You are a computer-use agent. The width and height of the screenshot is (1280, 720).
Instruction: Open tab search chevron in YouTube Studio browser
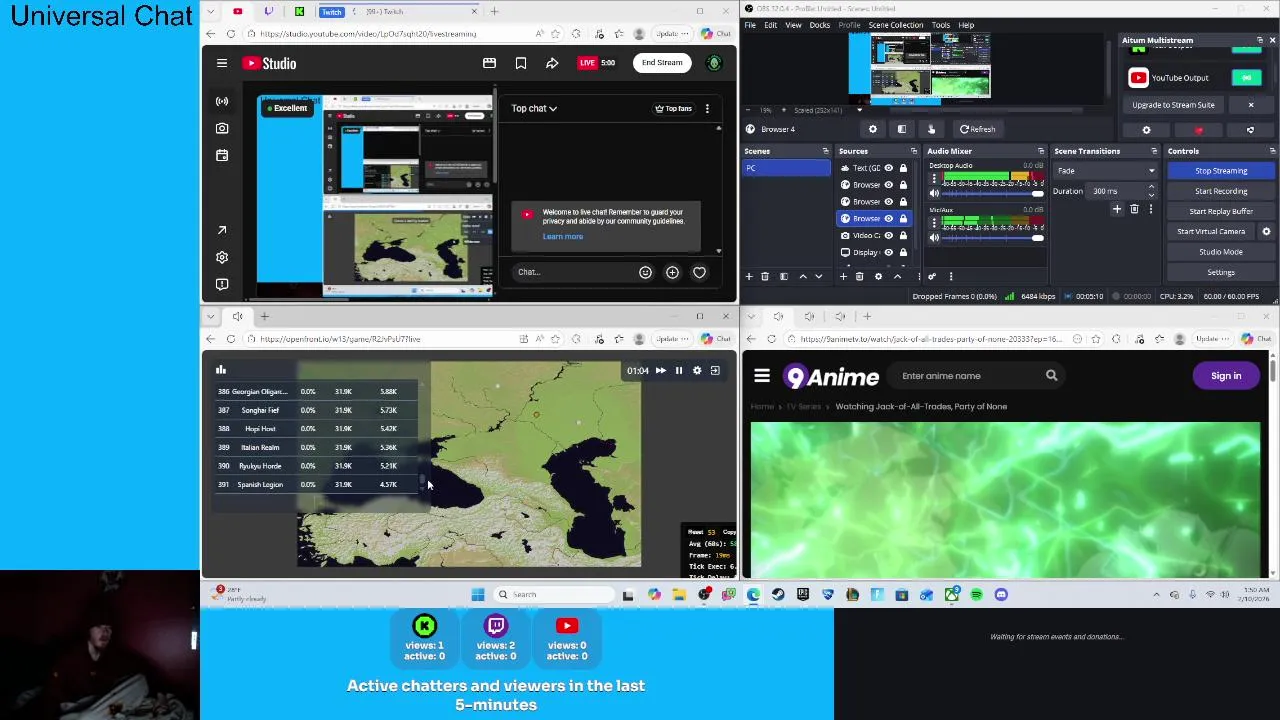click(210, 11)
